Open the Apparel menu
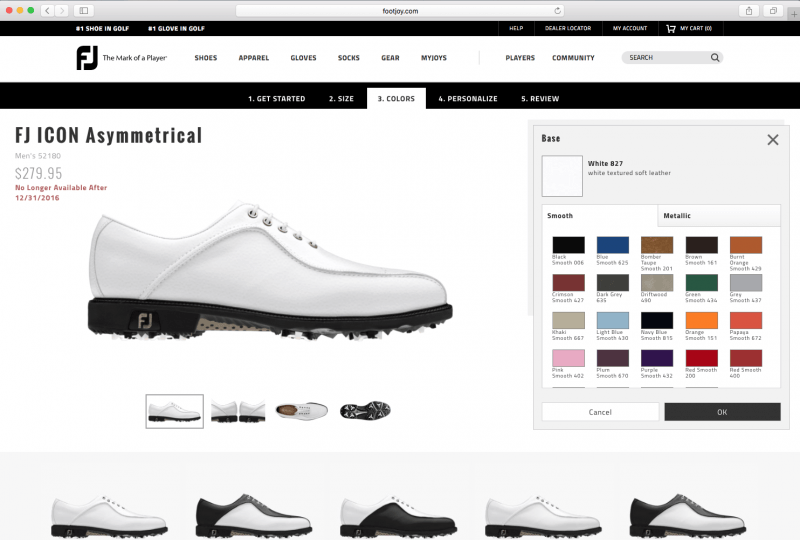800x540 pixels. pos(254,58)
